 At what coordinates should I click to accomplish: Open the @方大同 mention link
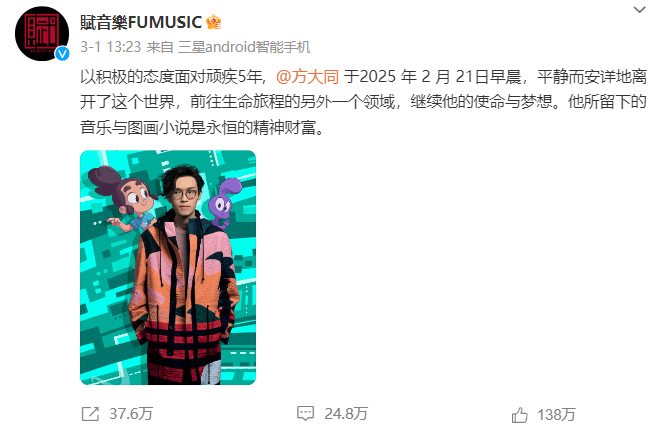pos(308,77)
